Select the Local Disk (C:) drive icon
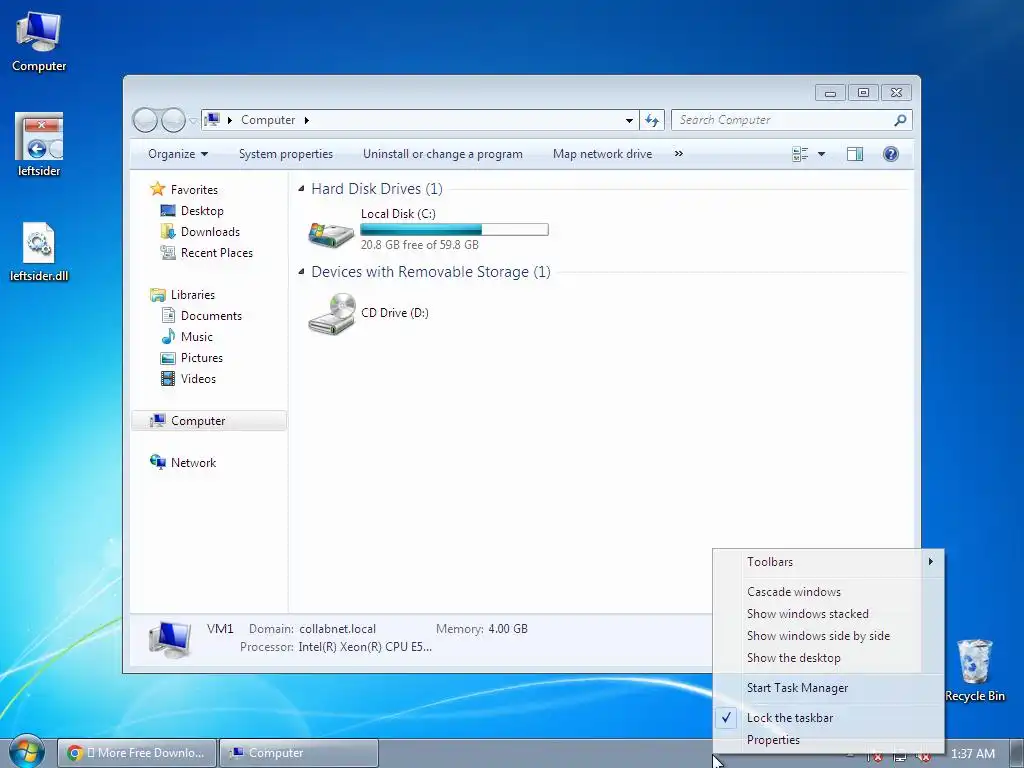Viewport: 1024px width, 768px height. (x=331, y=234)
